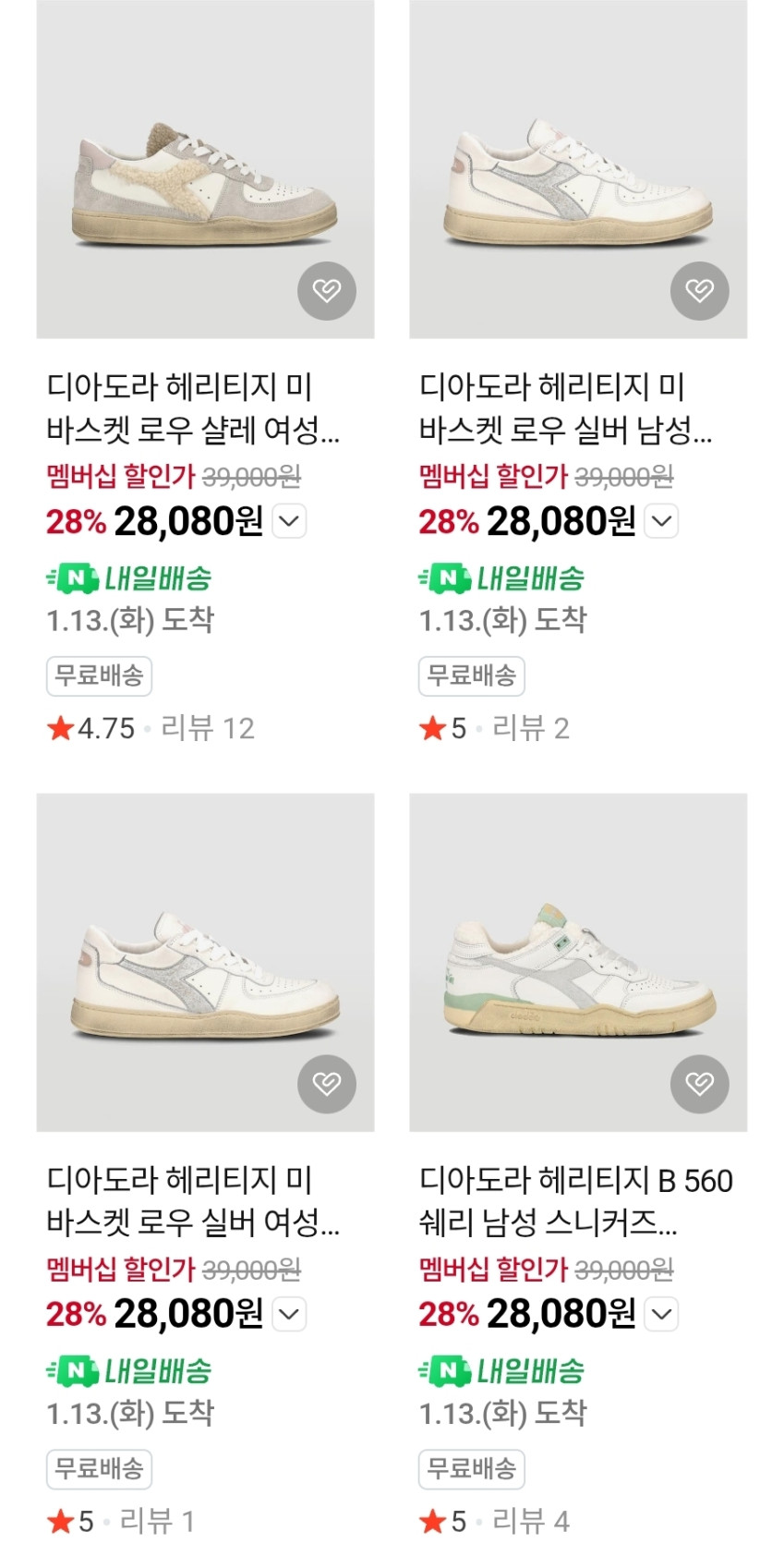
Task: Open 리뷰 4 reviews for B 560 sneaker
Action: click(x=530, y=1521)
